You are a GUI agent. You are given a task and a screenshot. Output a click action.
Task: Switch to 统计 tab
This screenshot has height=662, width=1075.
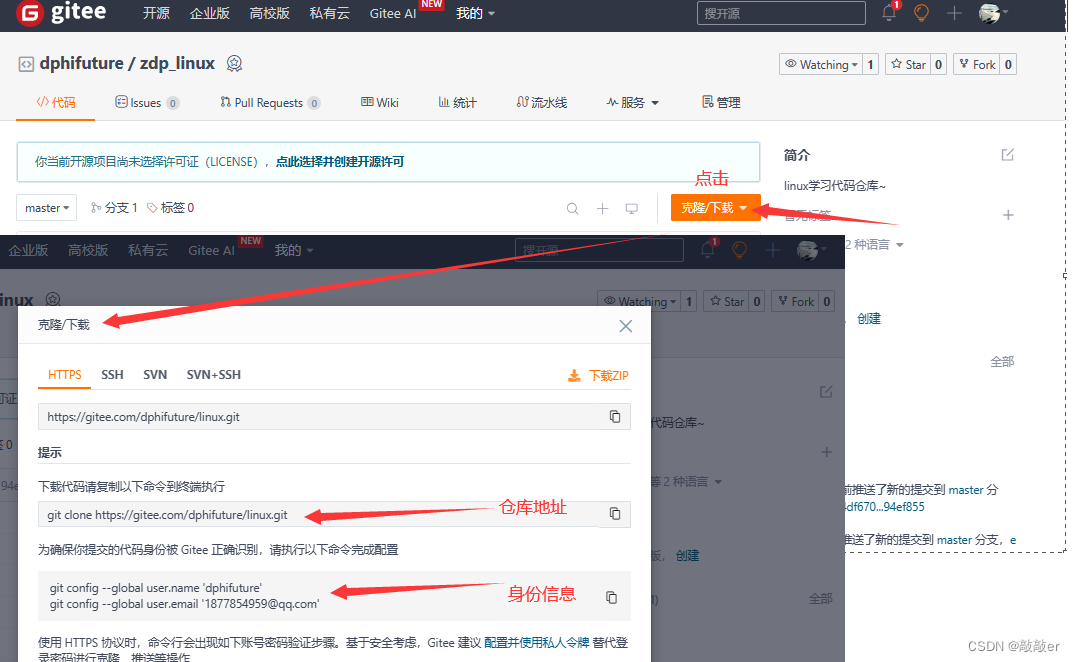[457, 103]
